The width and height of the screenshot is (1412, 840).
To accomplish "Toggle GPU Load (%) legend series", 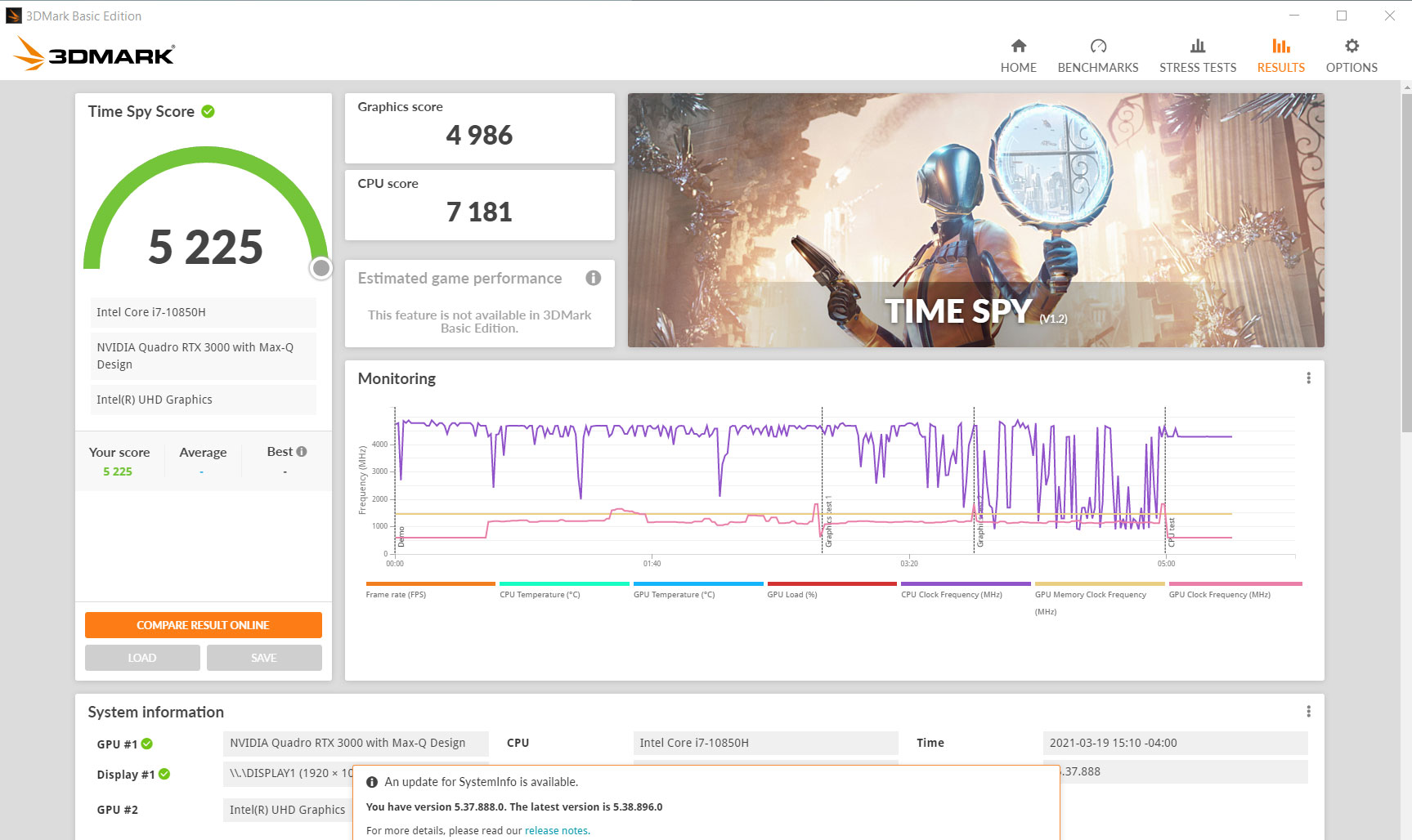I will coord(832,590).
